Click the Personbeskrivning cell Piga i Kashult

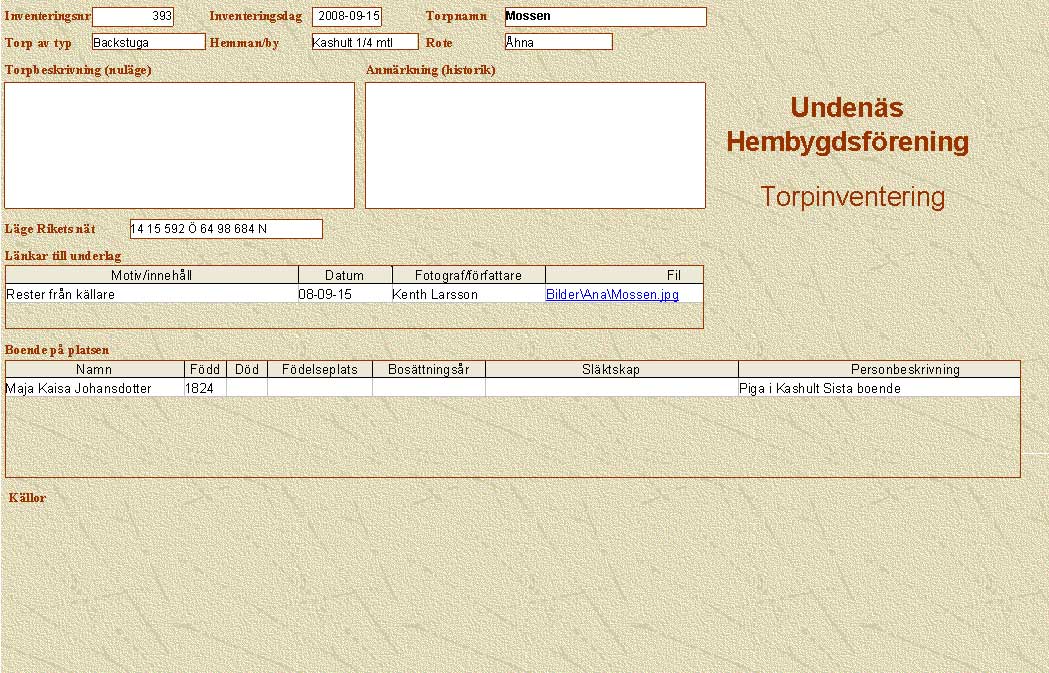click(819, 388)
